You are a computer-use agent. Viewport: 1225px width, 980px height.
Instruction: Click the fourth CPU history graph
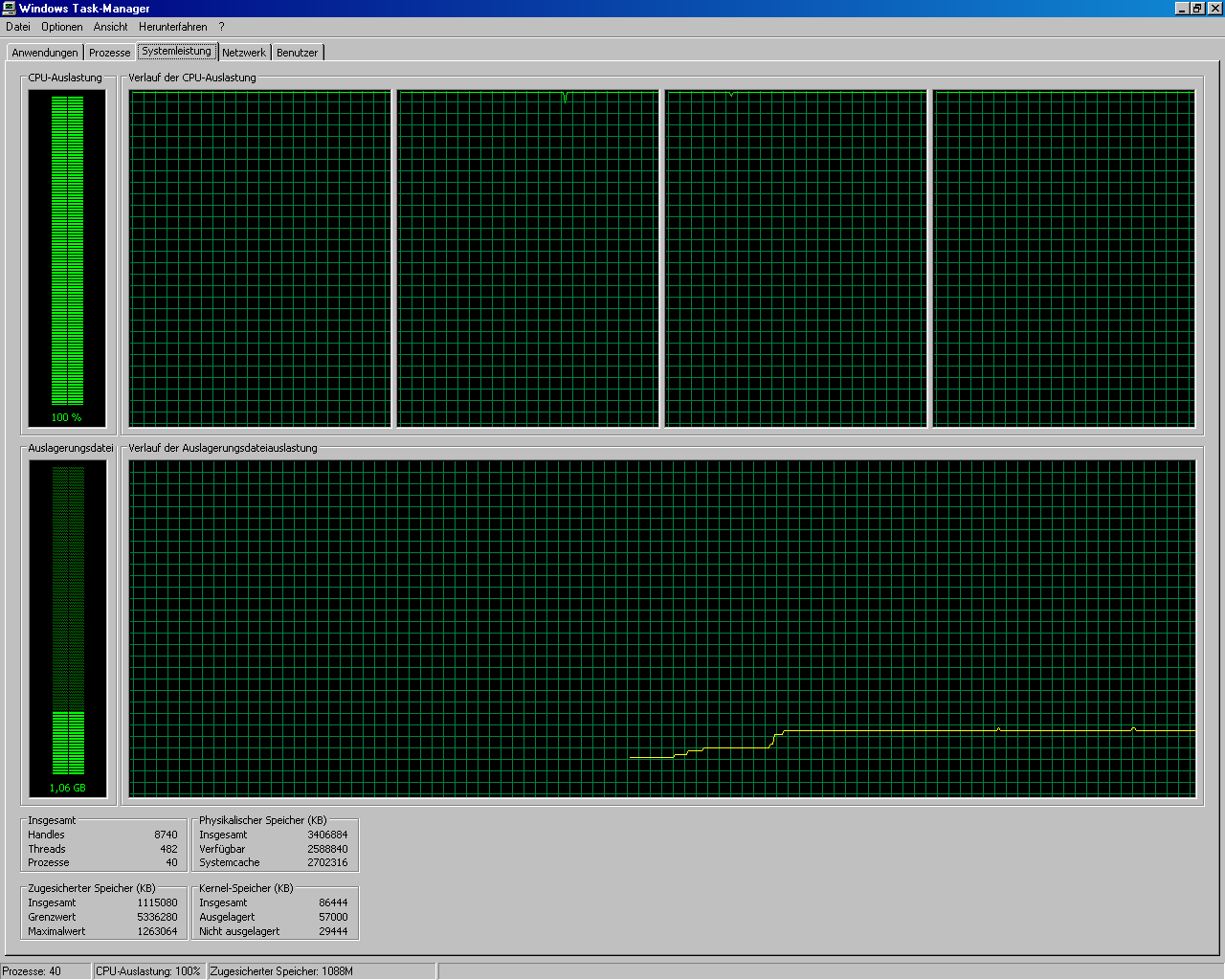(x=1064, y=258)
